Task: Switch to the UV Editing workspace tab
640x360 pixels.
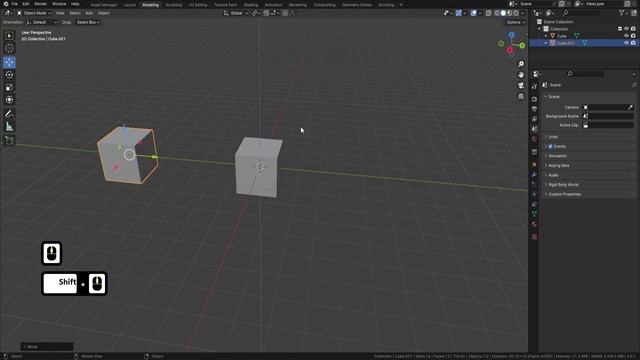Action: (x=198, y=5)
